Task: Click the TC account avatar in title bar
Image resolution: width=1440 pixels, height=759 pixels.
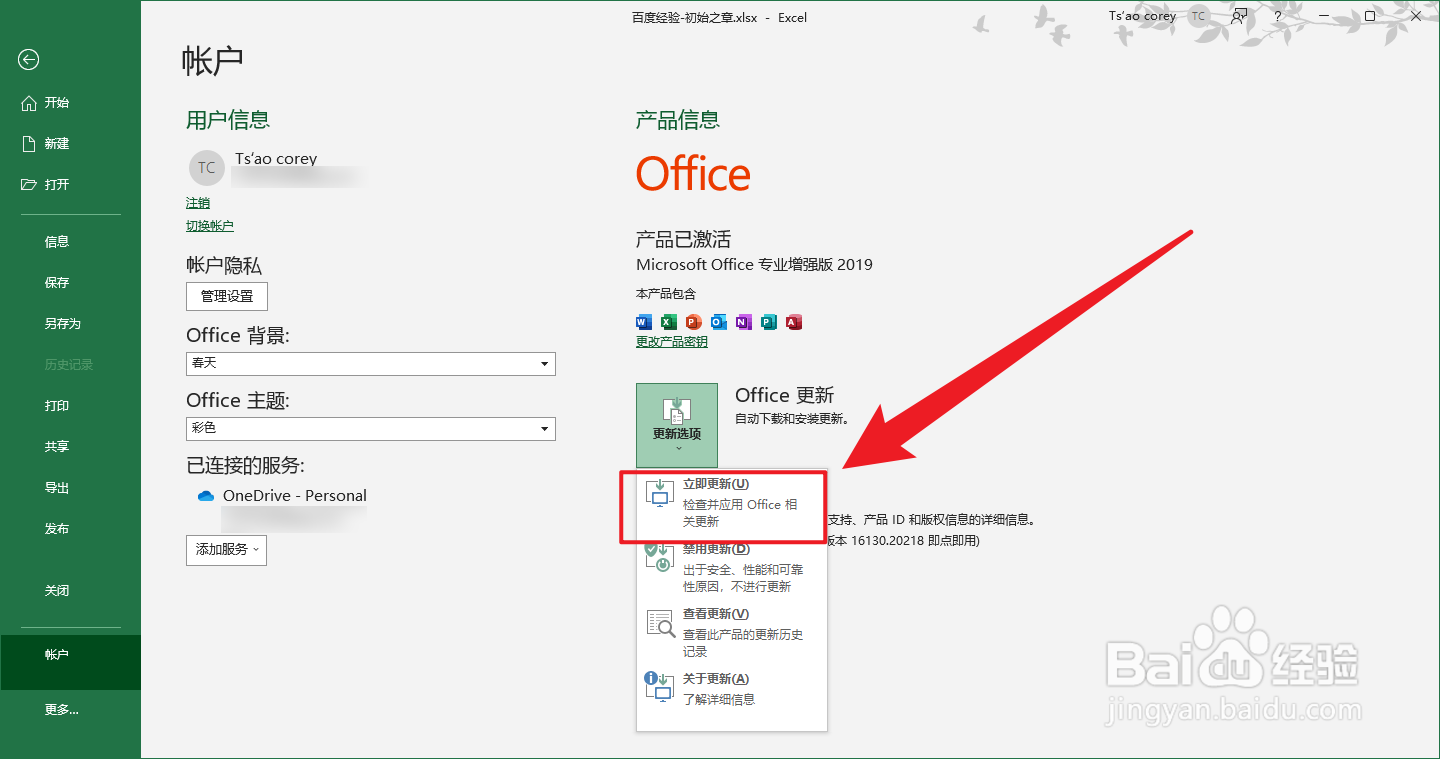Action: point(1198,16)
